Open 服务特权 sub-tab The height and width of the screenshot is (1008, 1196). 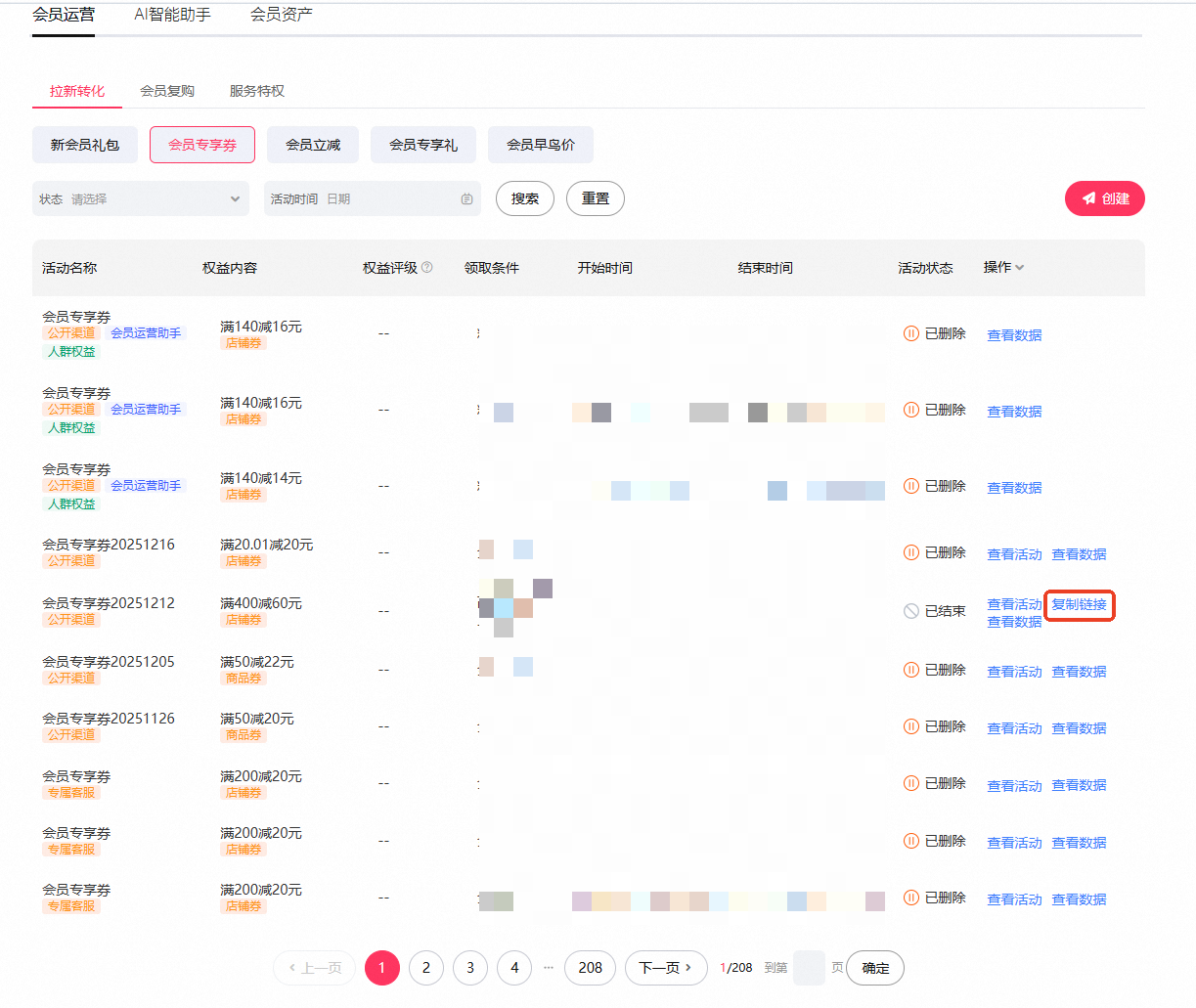(x=257, y=91)
